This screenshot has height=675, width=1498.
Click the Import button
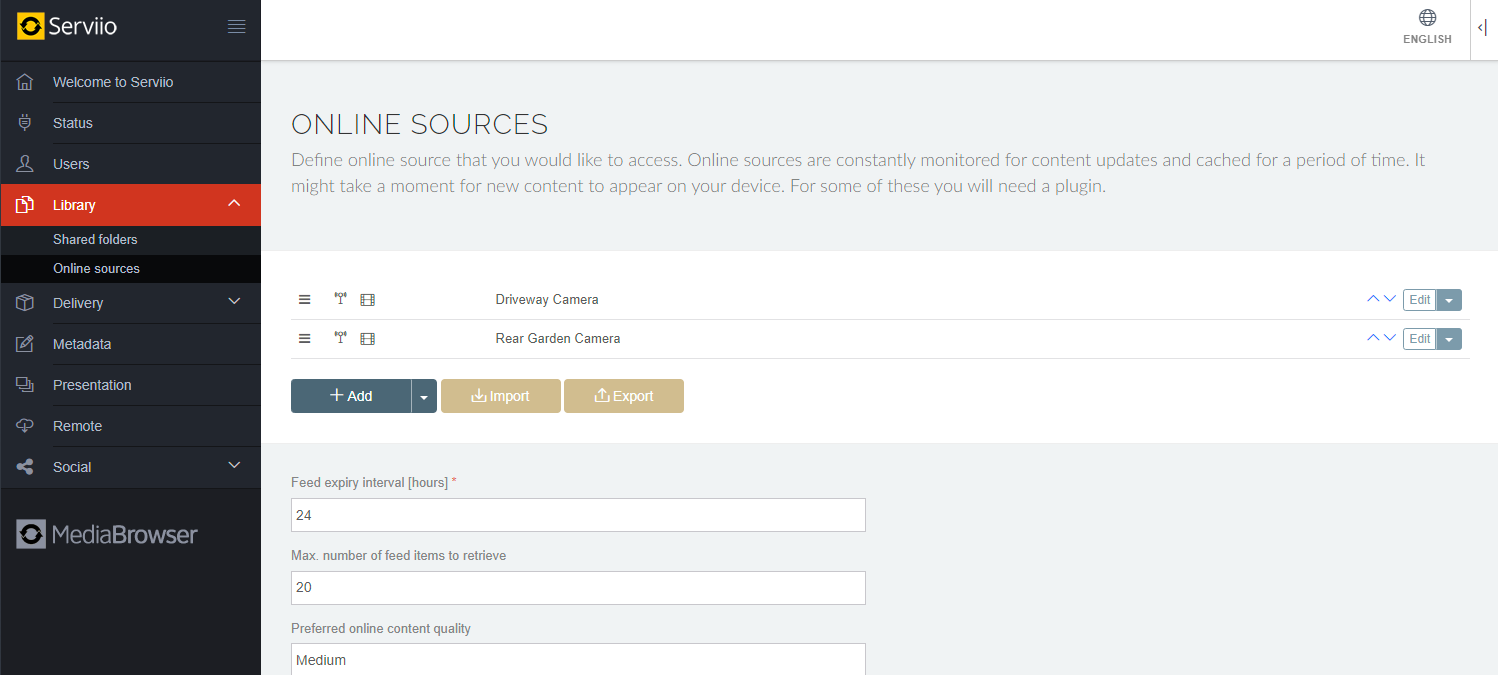501,396
